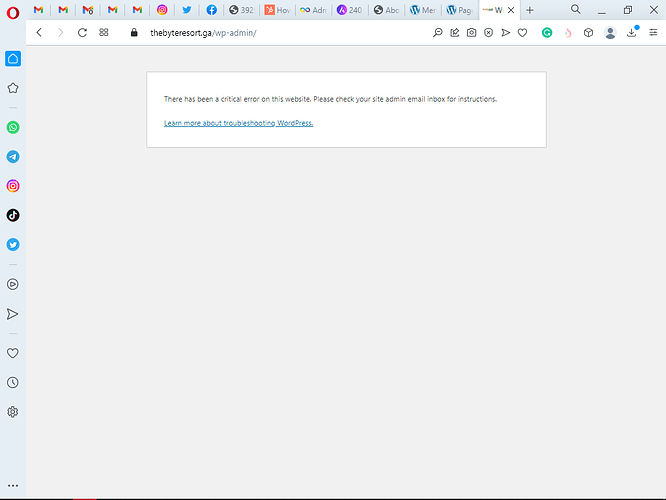Open WhatsApp in the Opera sidebar

pyautogui.click(x=13, y=128)
